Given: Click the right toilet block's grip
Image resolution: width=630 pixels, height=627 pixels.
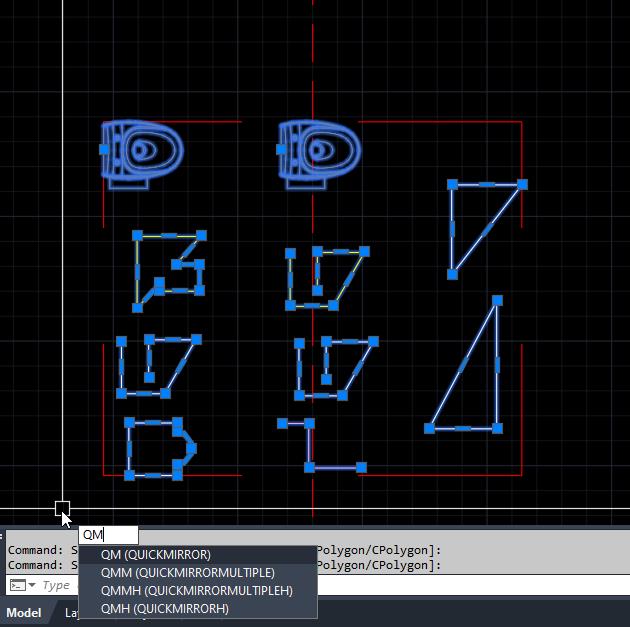Looking at the screenshot, I should point(281,149).
